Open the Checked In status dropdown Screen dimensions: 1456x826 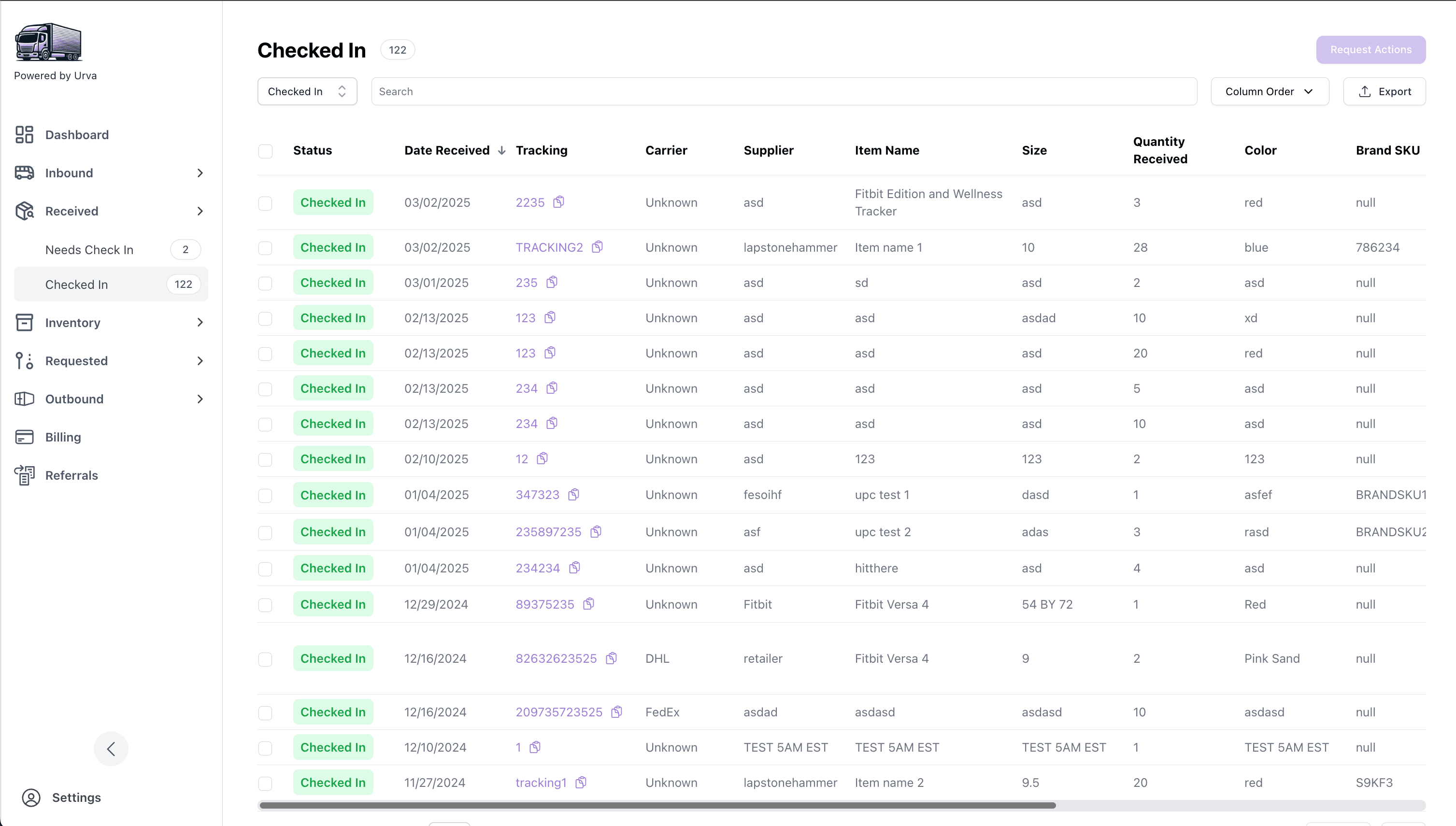pos(307,91)
